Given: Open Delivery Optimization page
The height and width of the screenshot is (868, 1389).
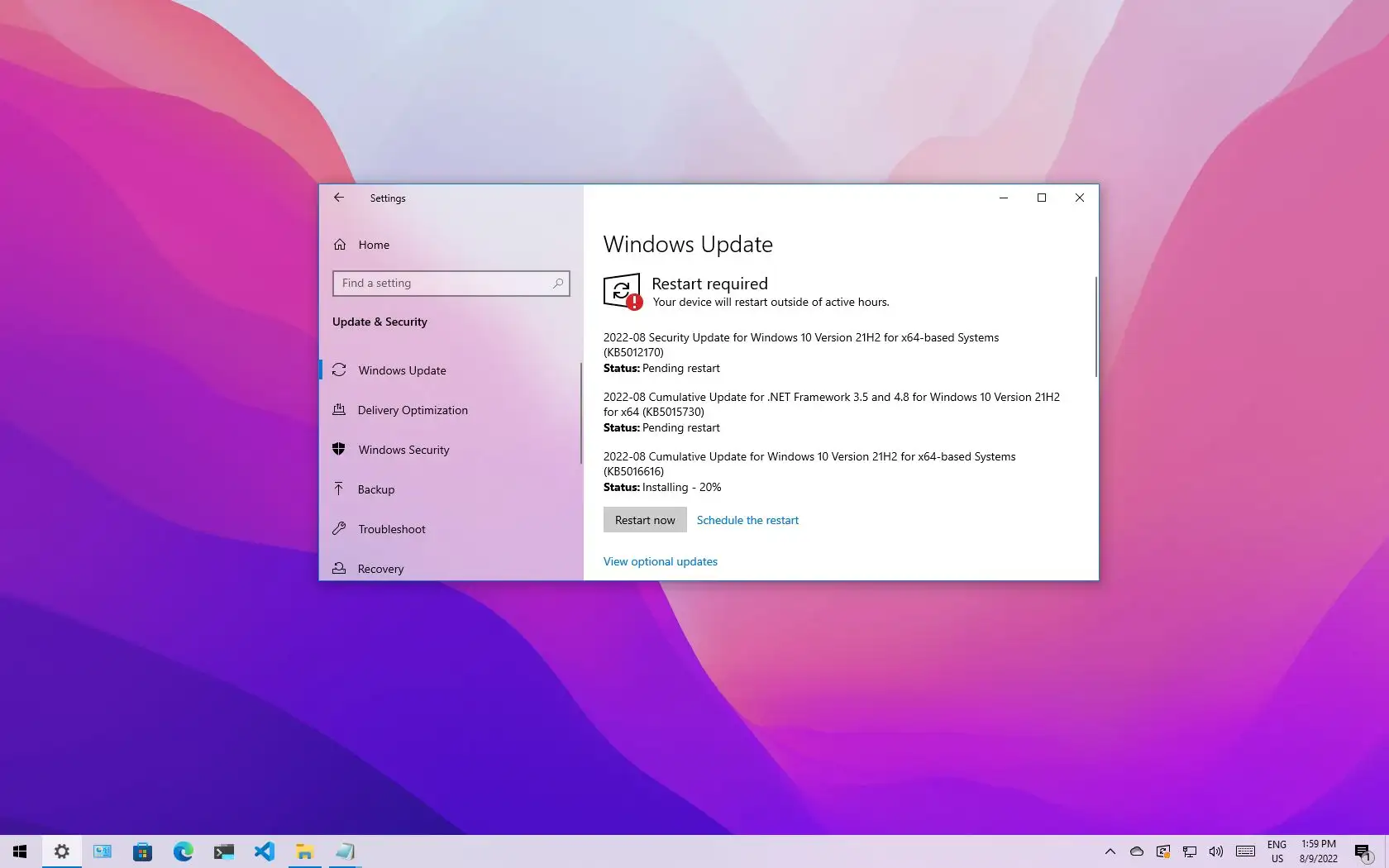Looking at the screenshot, I should click(x=451, y=410).
